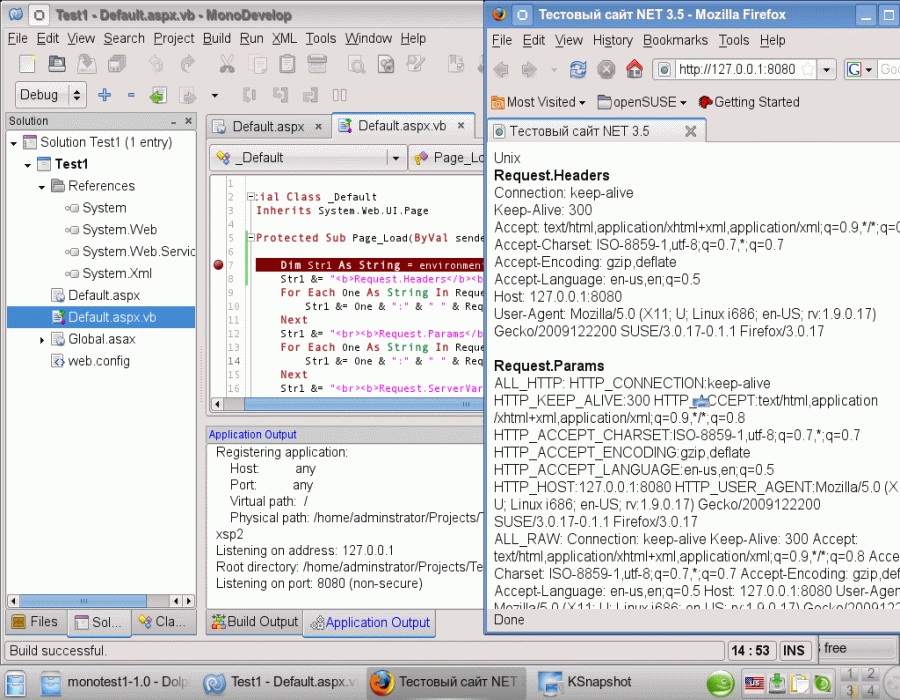Viewport: 900px width, 700px height.
Task: Collapse Test1 project node
Action: [28, 165]
